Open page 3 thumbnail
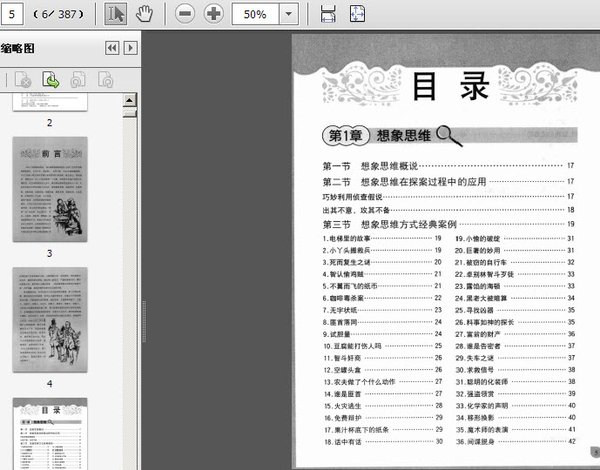 pyautogui.click(x=50, y=189)
